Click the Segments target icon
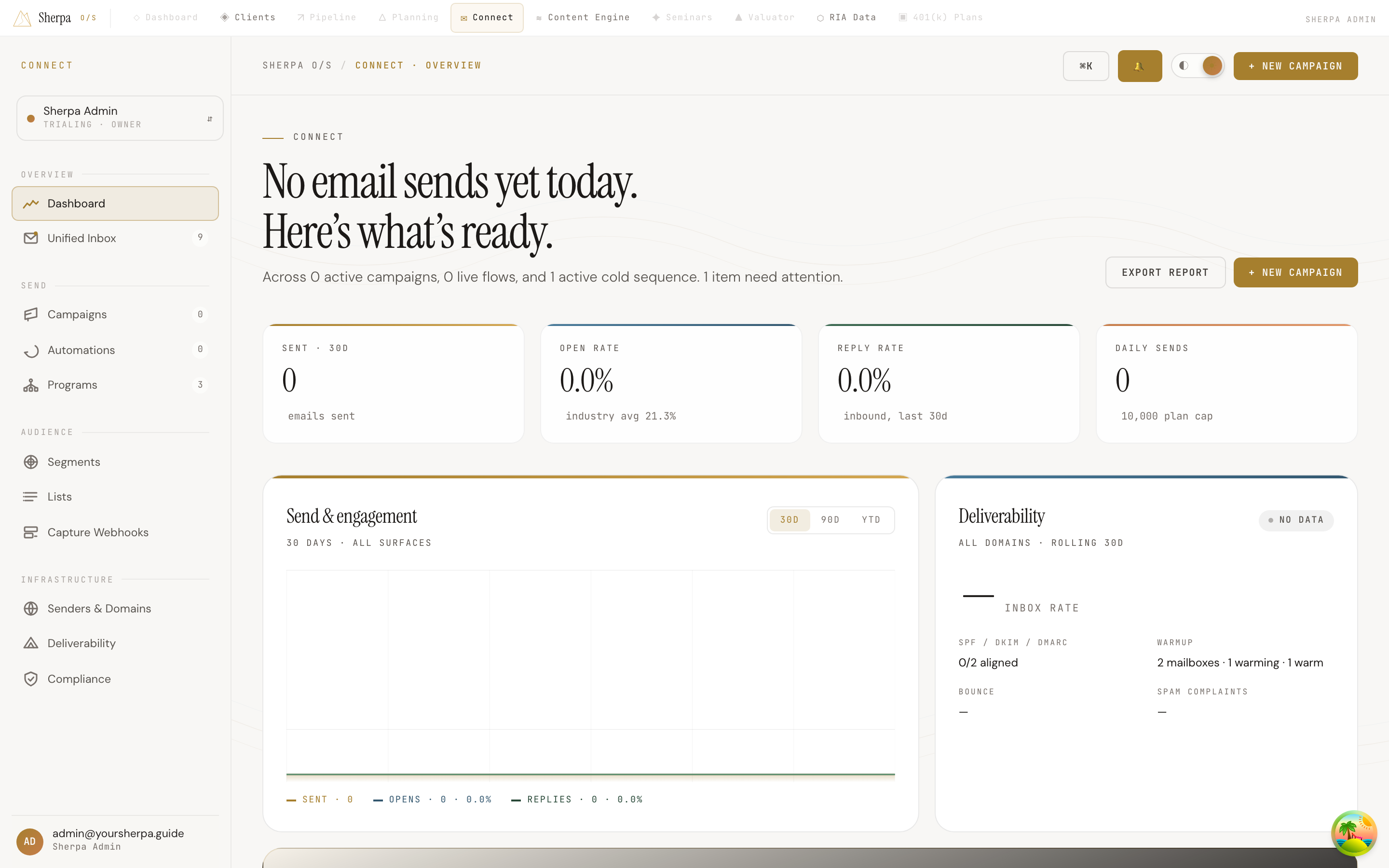The height and width of the screenshot is (868, 1389). click(31, 462)
